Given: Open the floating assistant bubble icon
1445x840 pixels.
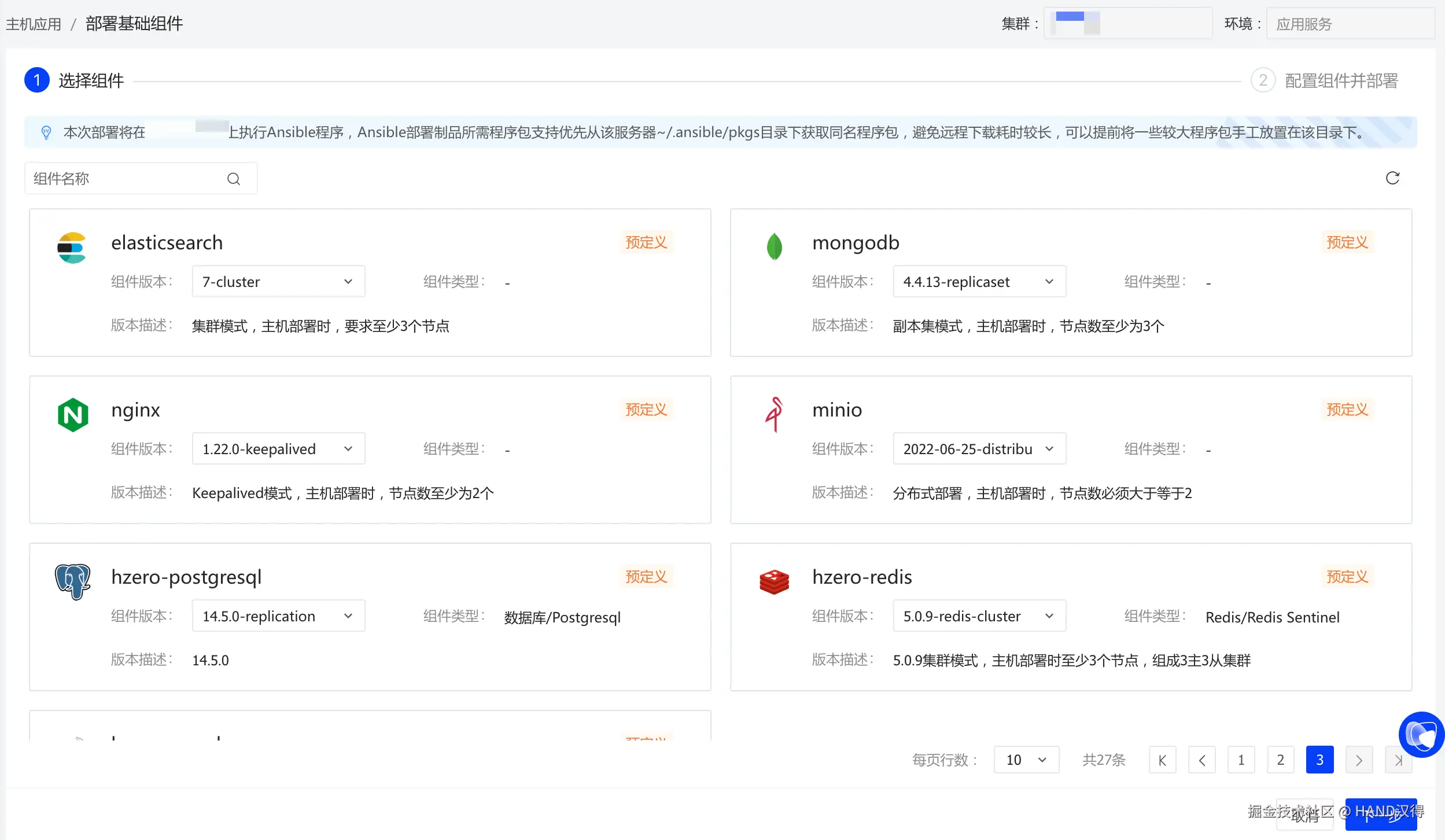Looking at the screenshot, I should (1421, 734).
